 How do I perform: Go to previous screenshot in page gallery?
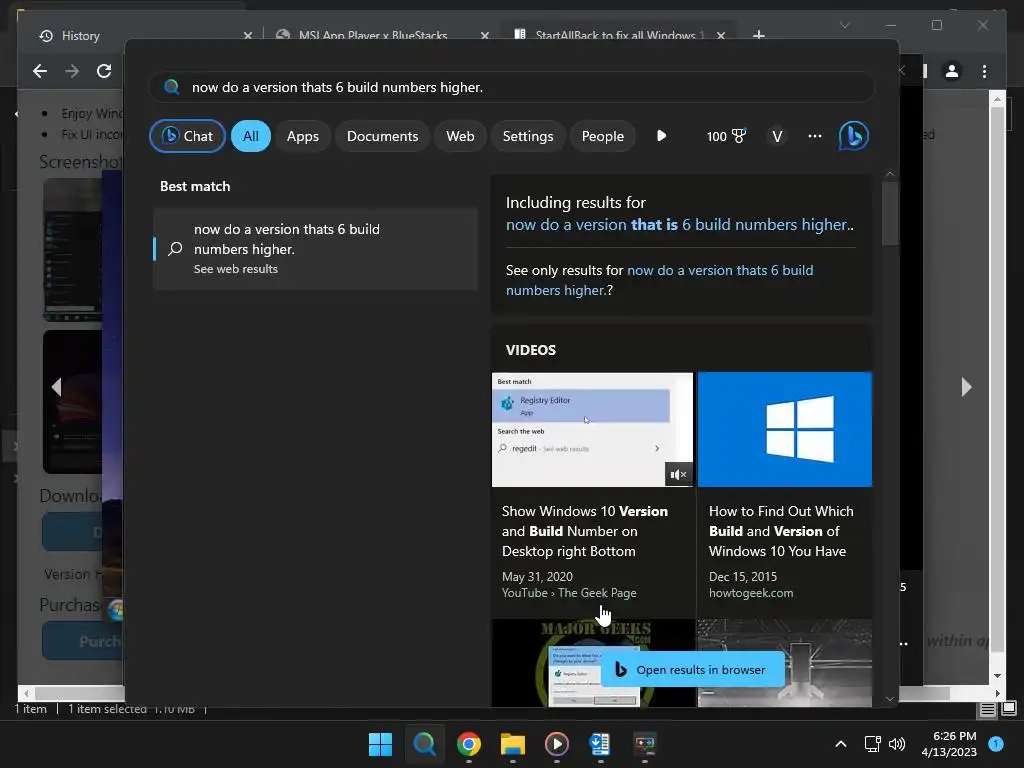tap(56, 387)
